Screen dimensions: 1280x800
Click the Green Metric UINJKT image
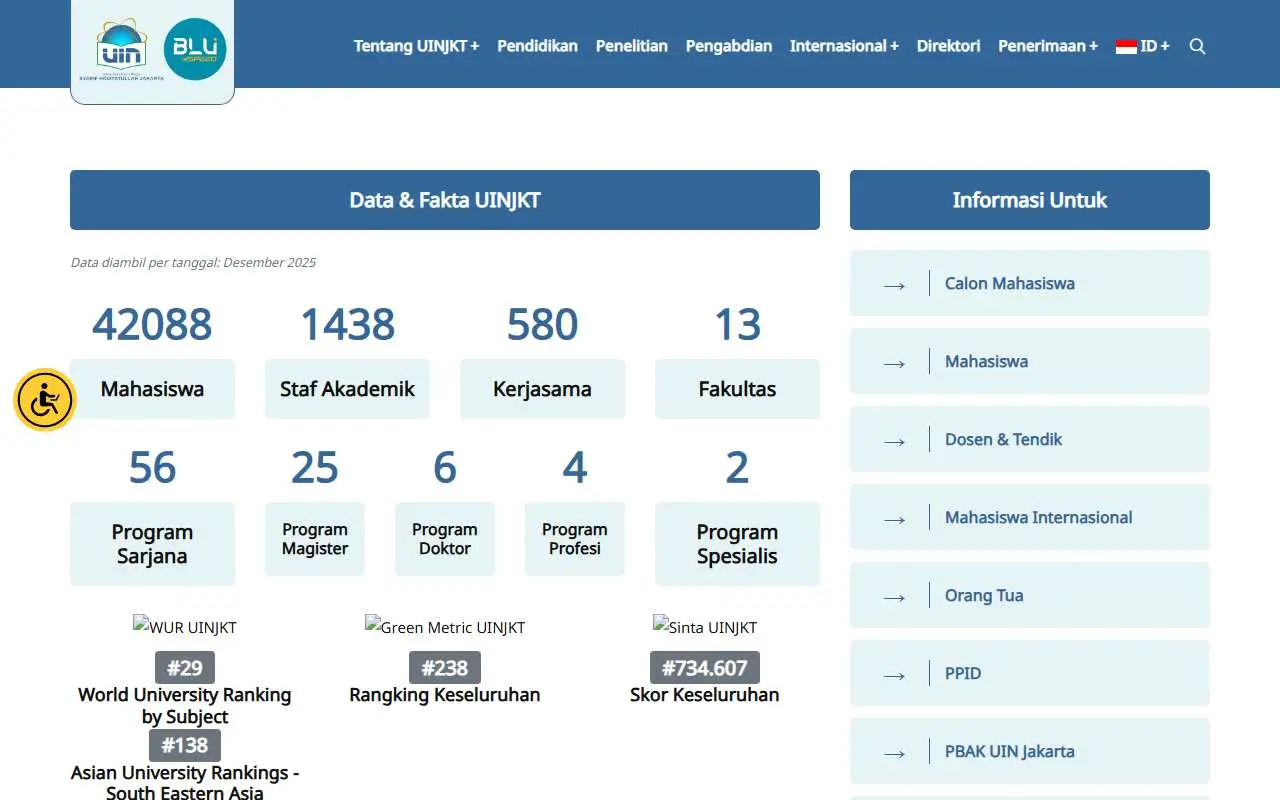[x=445, y=627]
